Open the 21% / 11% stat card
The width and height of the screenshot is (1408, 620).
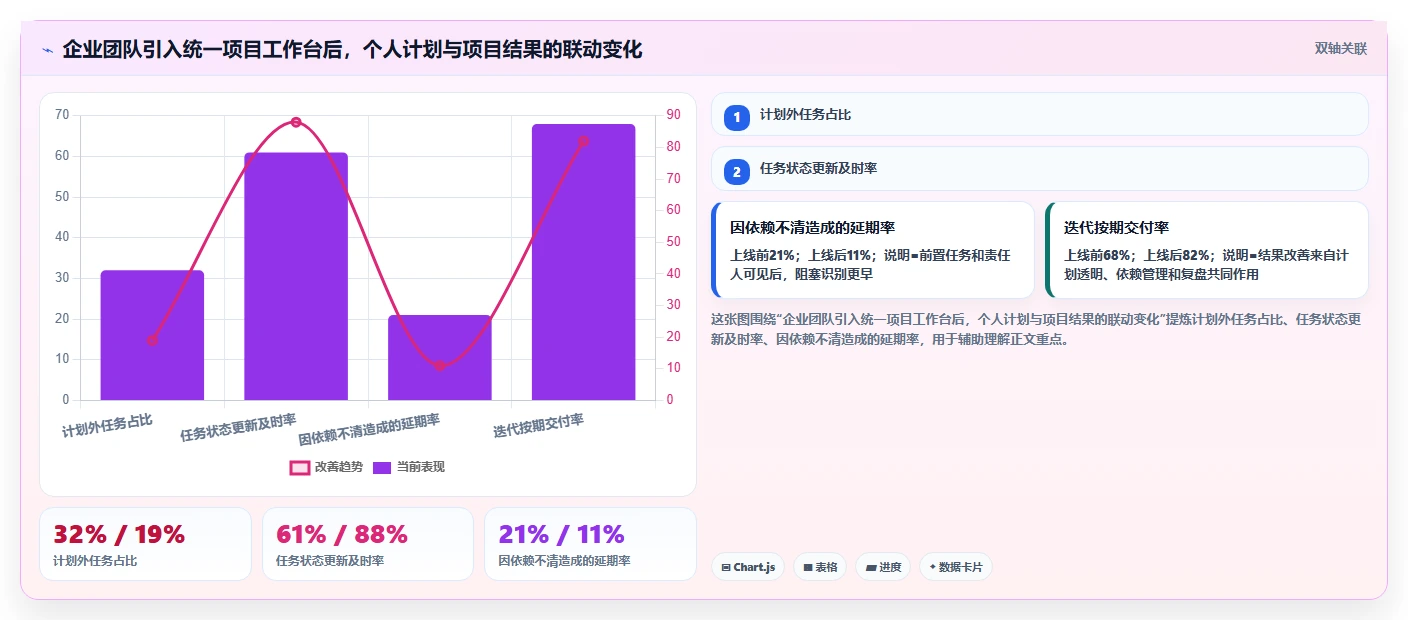point(590,544)
